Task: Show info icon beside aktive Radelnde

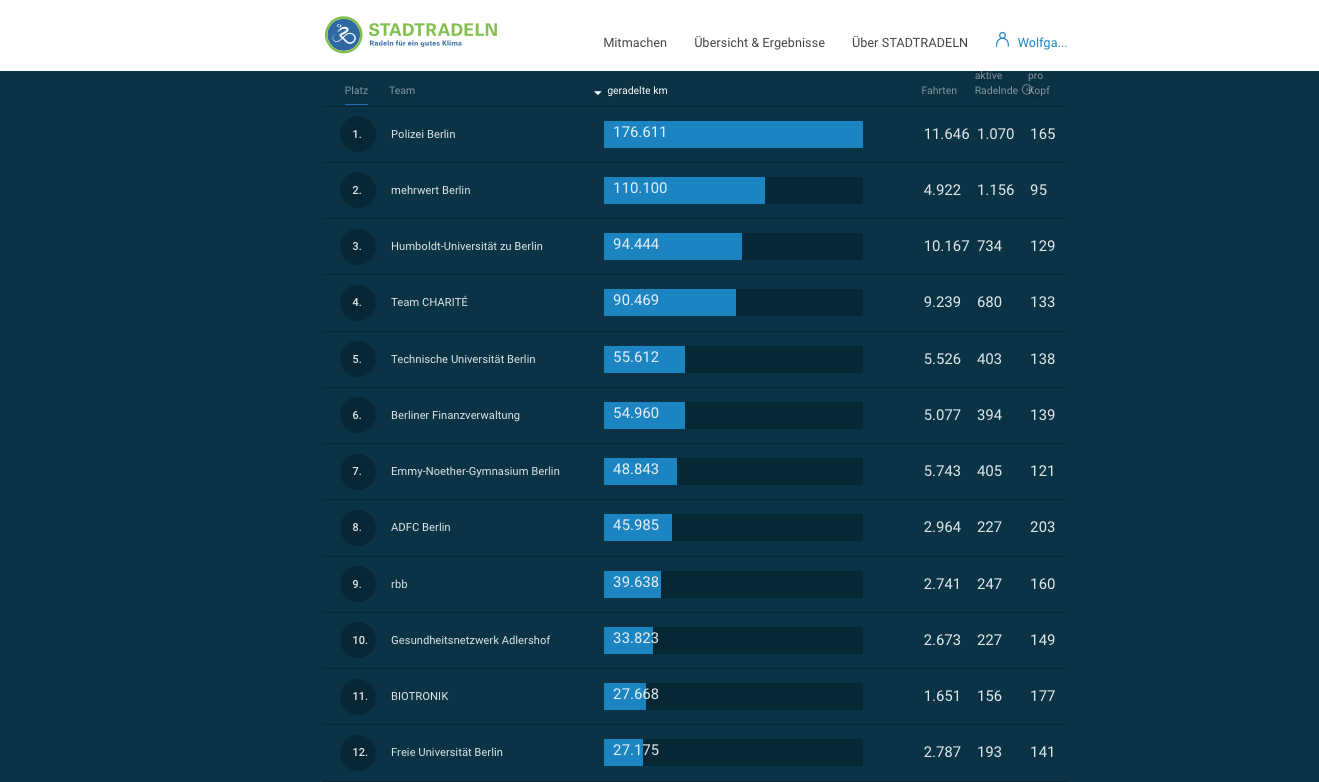Action: 1027,90
